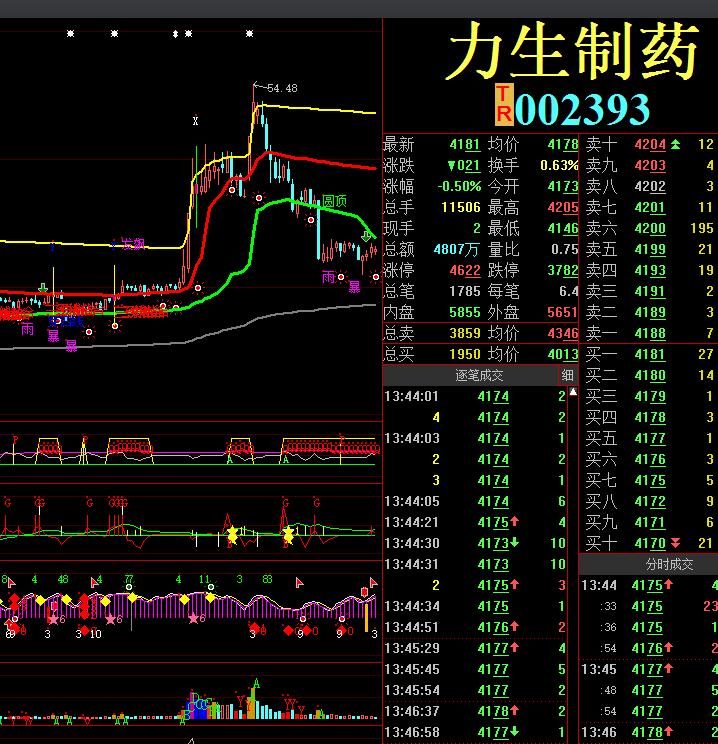
Task: Click the green double-up arrow beside 卖十
Action: click(x=675, y=145)
